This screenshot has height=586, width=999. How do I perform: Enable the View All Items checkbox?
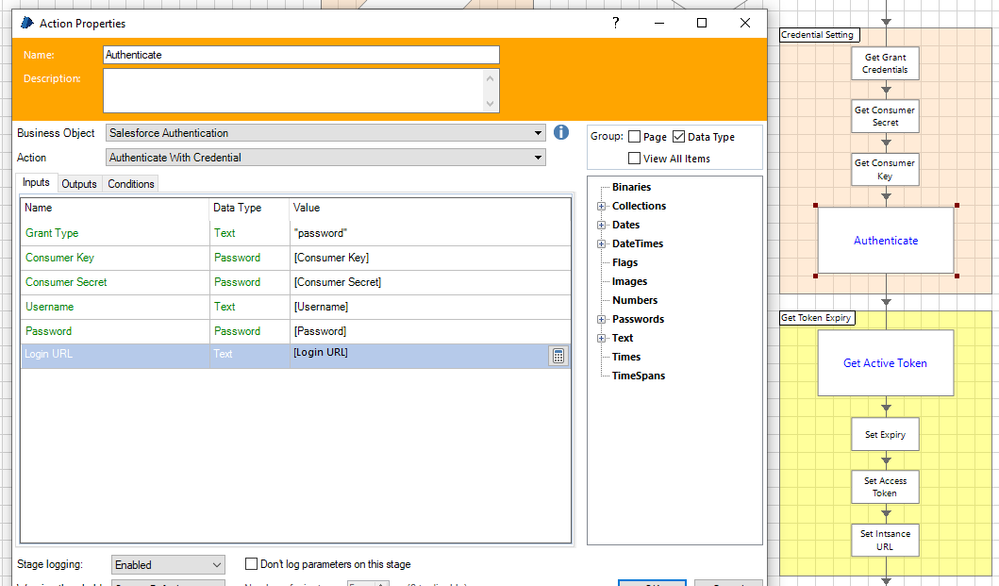click(634, 158)
